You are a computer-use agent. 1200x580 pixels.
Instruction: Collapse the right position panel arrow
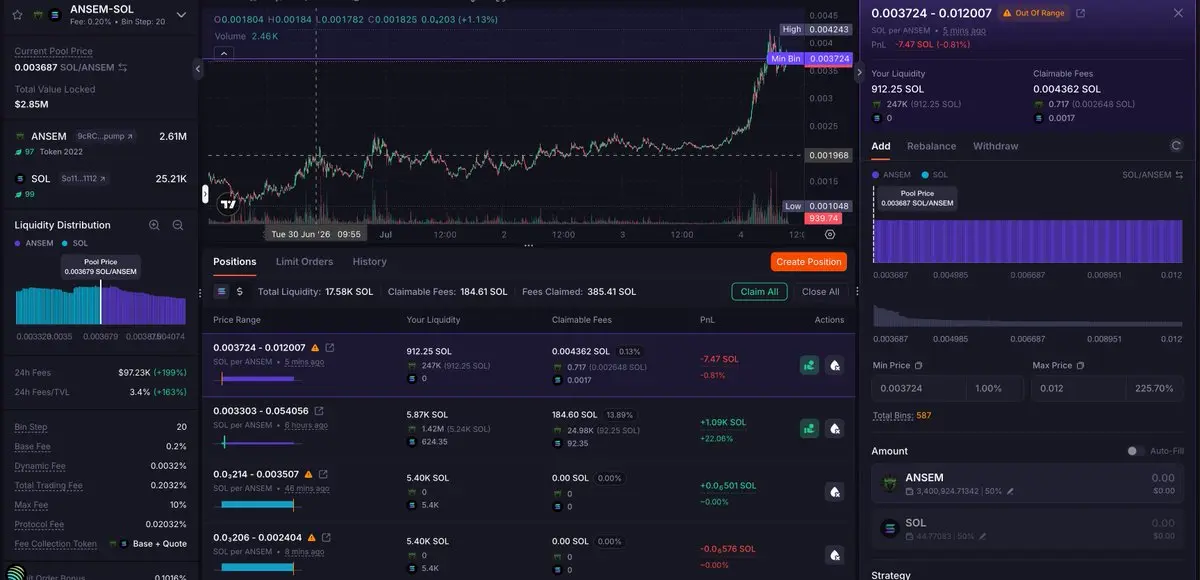point(860,72)
